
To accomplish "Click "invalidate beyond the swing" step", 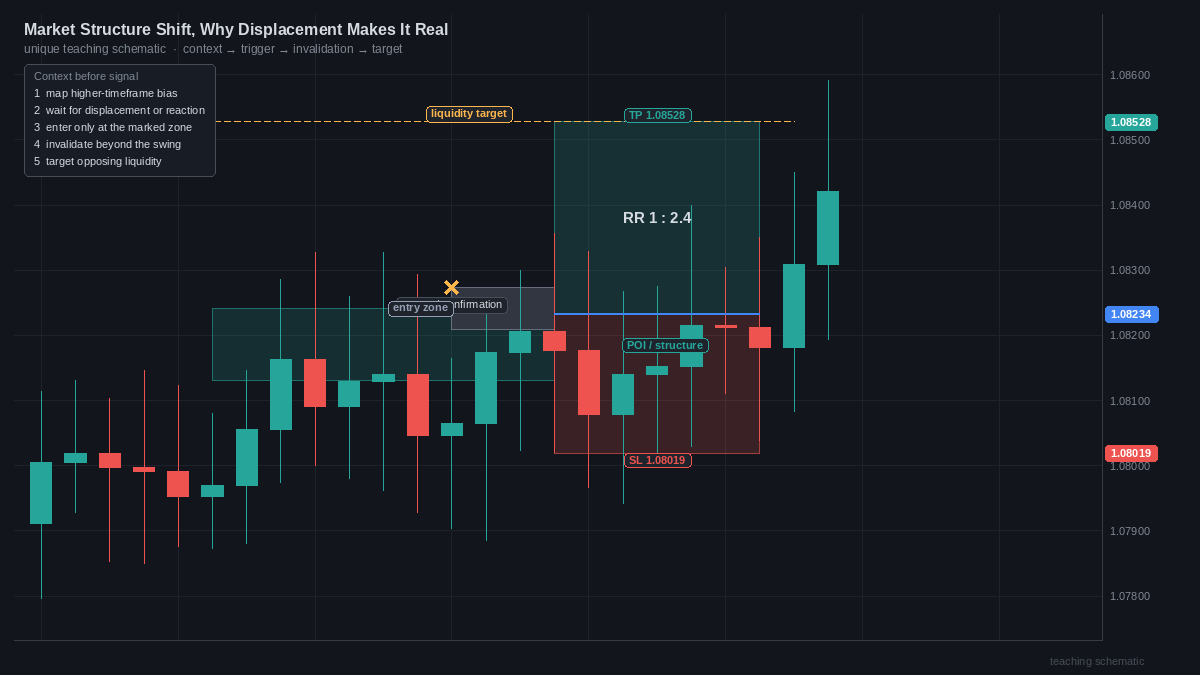I will pos(107,144).
